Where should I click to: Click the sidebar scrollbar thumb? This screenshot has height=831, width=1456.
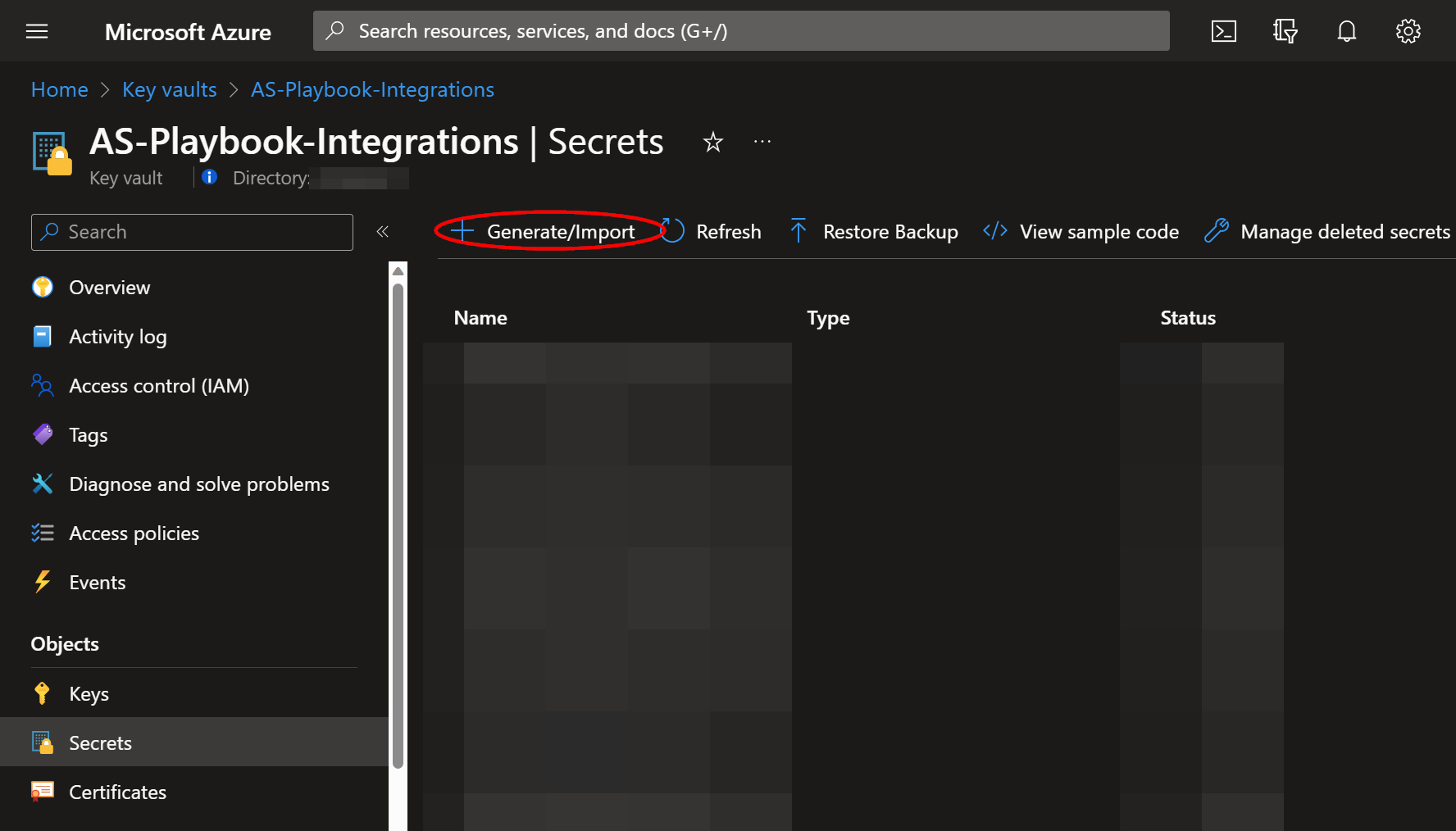pyautogui.click(x=398, y=524)
